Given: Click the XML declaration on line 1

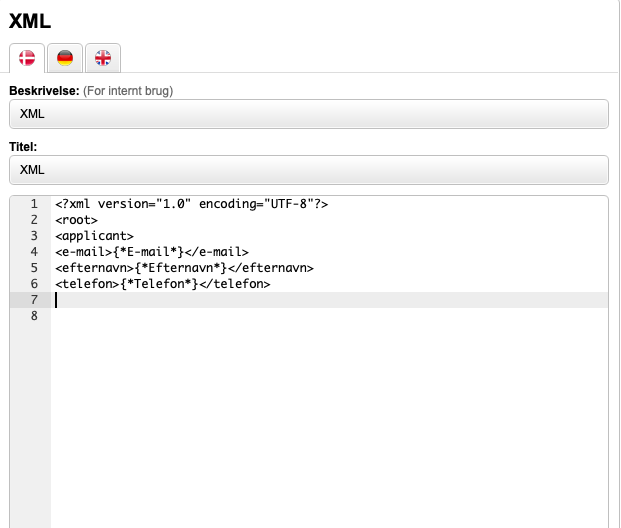Looking at the screenshot, I should [x=192, y=204].
